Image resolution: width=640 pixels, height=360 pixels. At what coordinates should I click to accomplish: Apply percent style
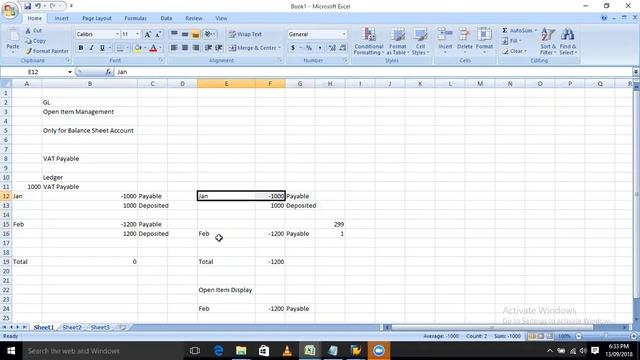(x=309, y=48)
